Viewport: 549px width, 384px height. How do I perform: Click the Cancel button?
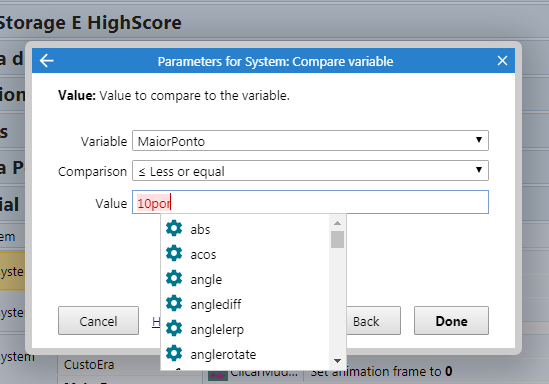98,321
